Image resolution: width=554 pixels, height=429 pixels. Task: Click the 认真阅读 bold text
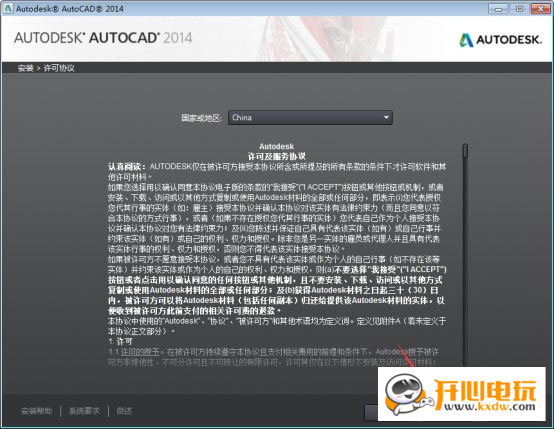point(126,166)
